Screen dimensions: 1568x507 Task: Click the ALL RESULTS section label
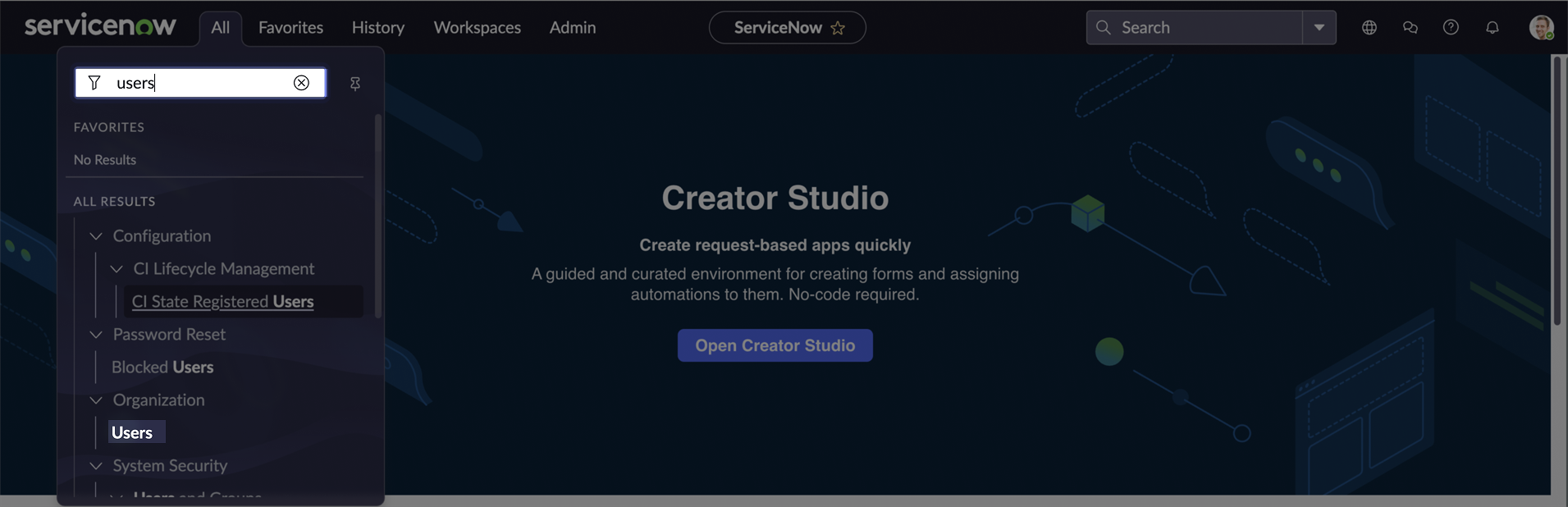(x=114, y=201)
